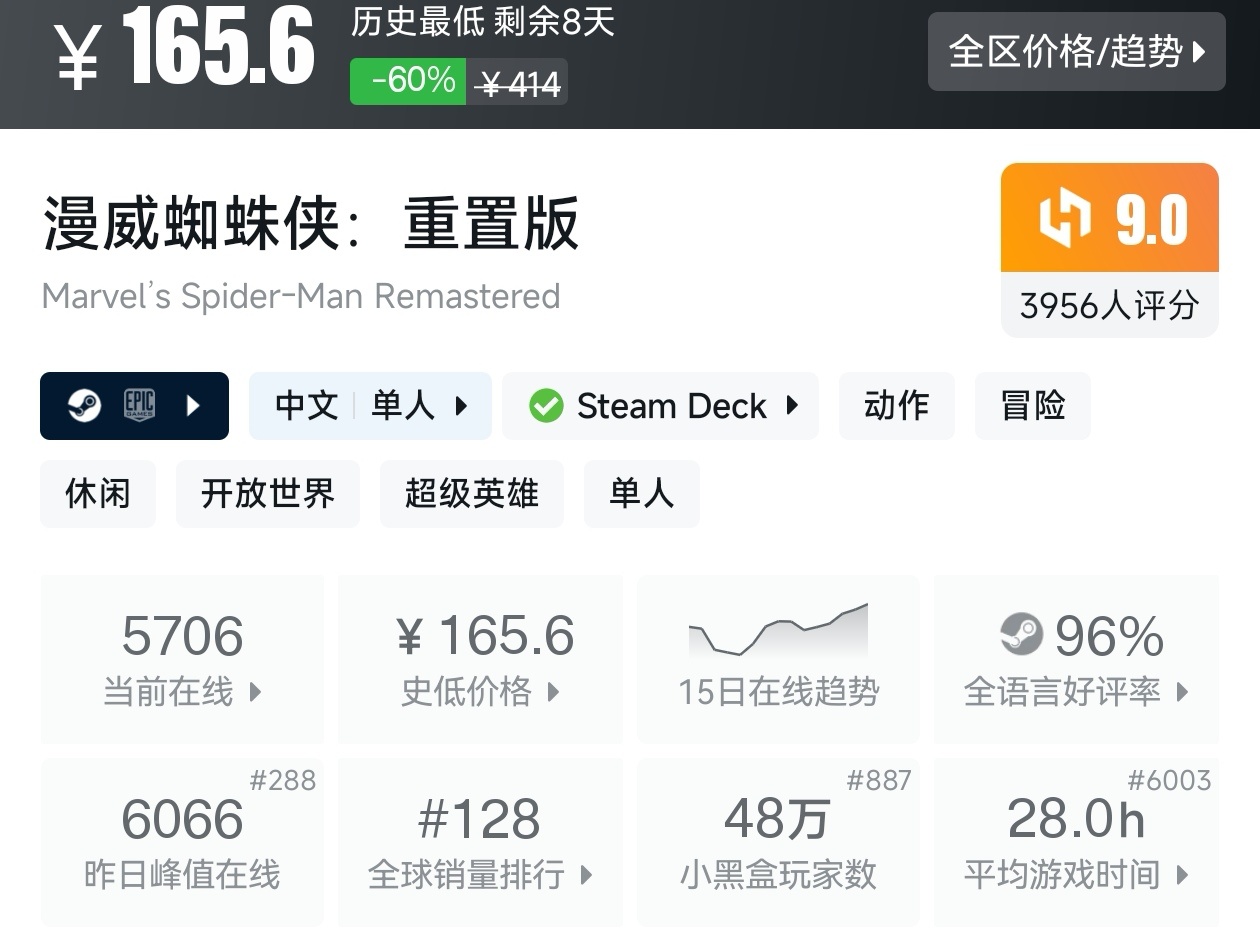Expand the Steam Deck compatibility arrow
Screen dimensions: 1260x944
tap(792, 406)
